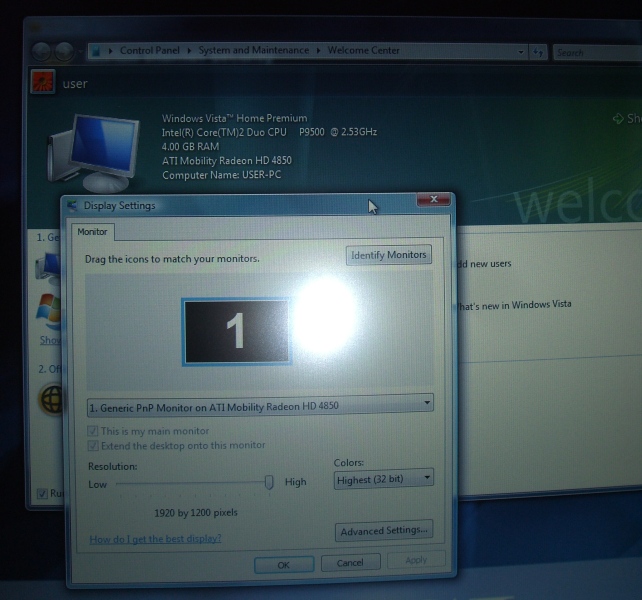Expand arrow after System and Maintenance breadcrumb
The width and height of the screenshot is (642, 600).
click(x=319, y=50)
